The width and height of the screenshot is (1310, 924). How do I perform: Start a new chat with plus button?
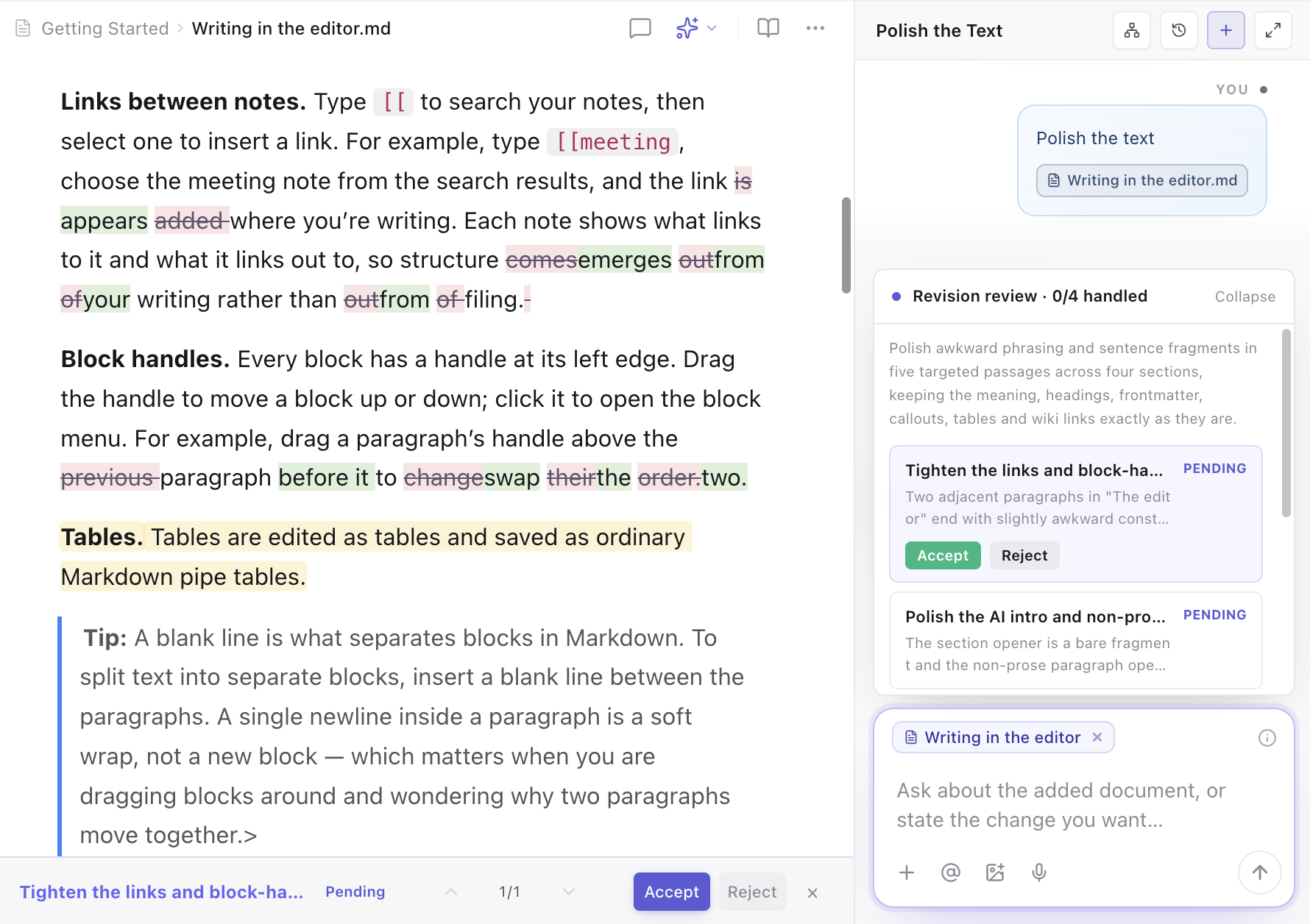pyautogui.click(x=1226, y=30)
